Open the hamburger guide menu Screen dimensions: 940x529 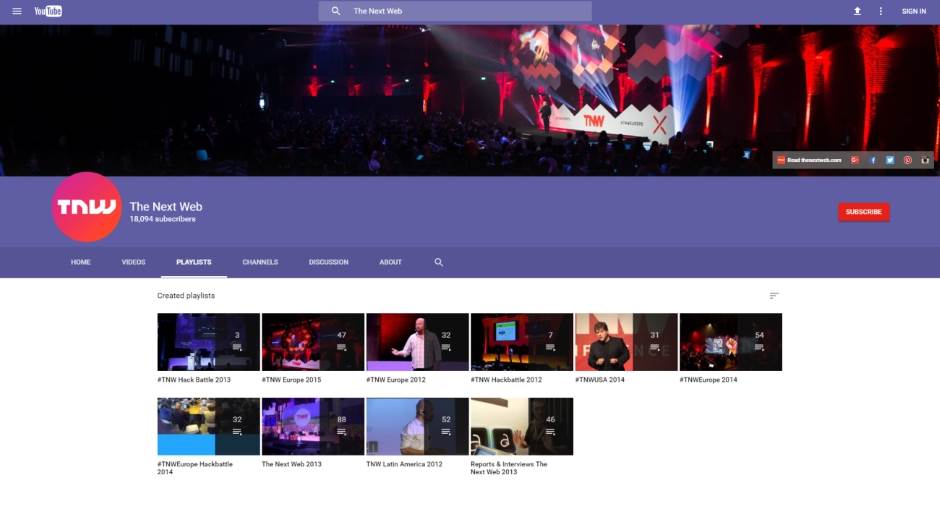tap(17, 11)
